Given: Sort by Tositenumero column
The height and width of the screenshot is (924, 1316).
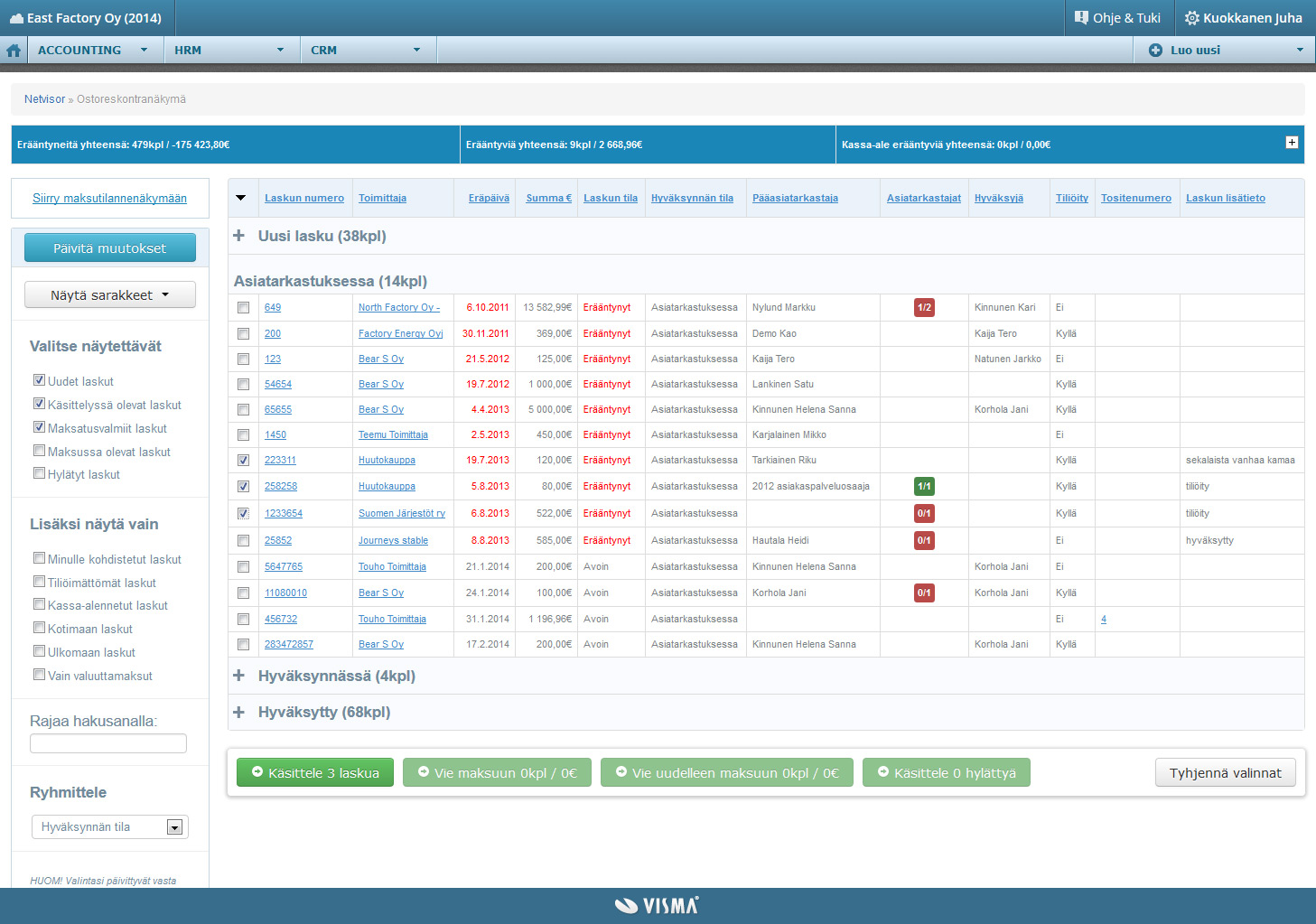Looking at the screenshot, I should point(1136,198).
